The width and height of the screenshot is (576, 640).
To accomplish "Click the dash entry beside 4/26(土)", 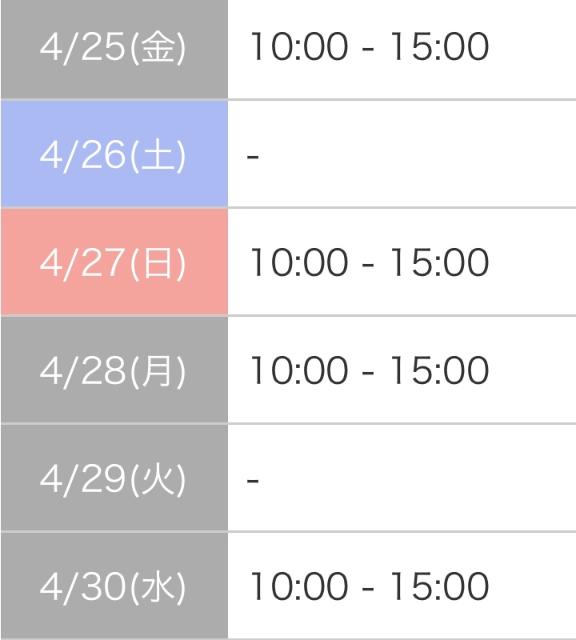I will (x=253, y=156).
